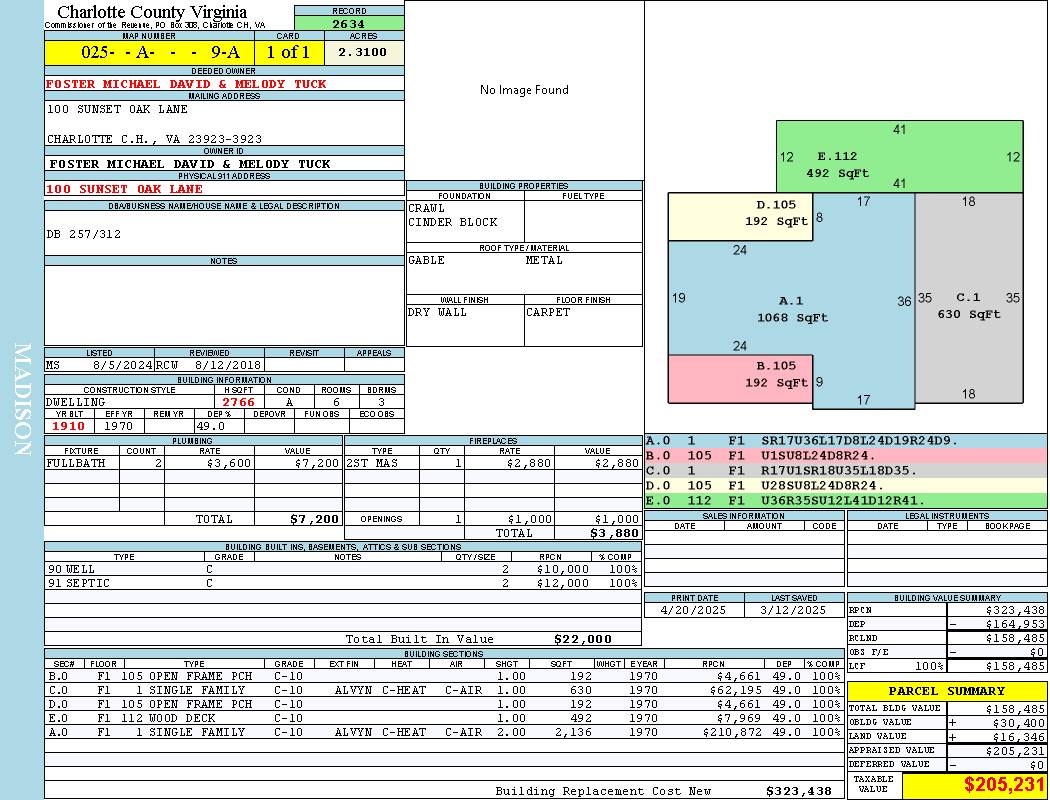Click record number 2634

click(349, 23)
